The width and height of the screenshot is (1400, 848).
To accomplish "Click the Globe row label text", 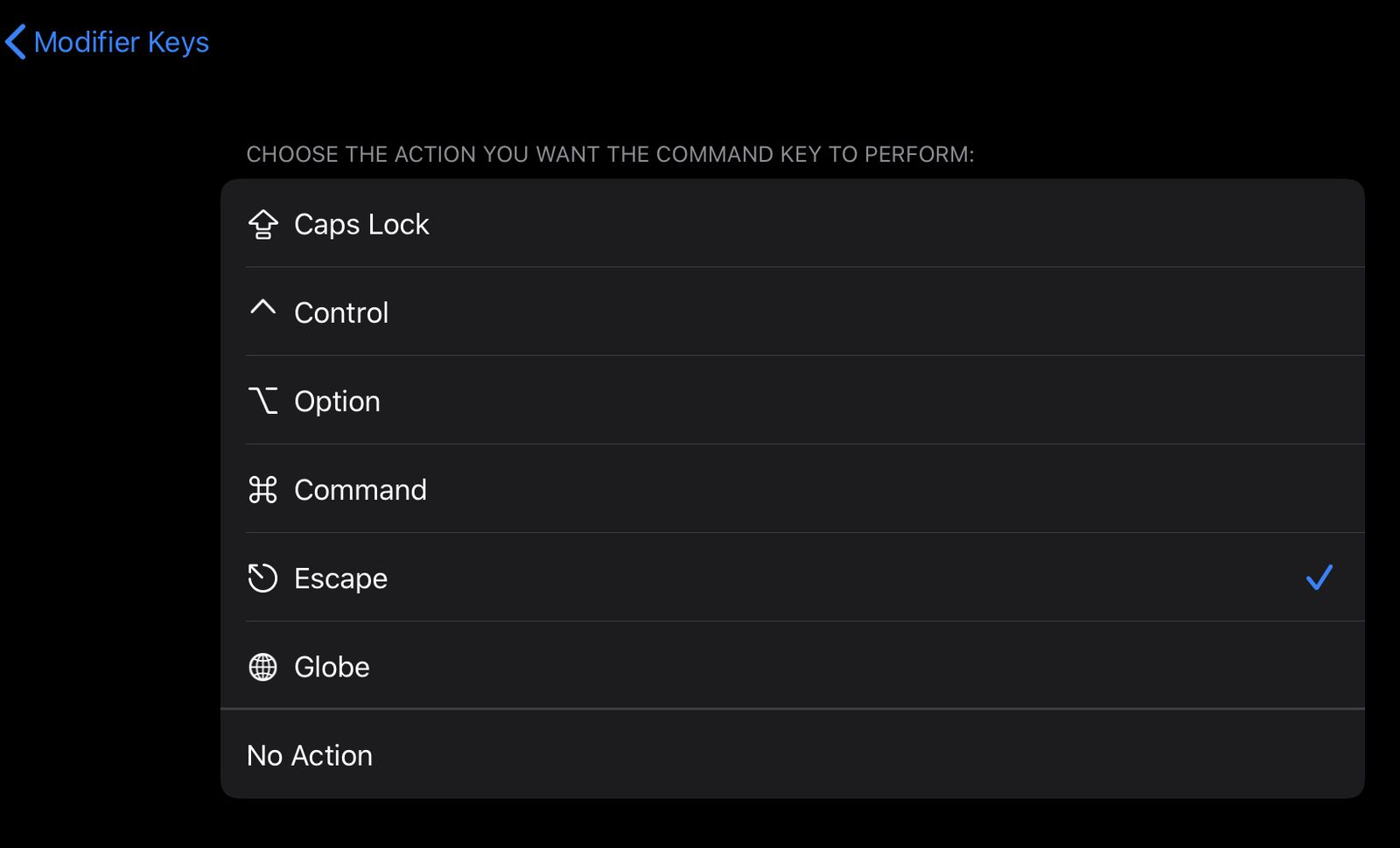I will (x=332, y=666).
